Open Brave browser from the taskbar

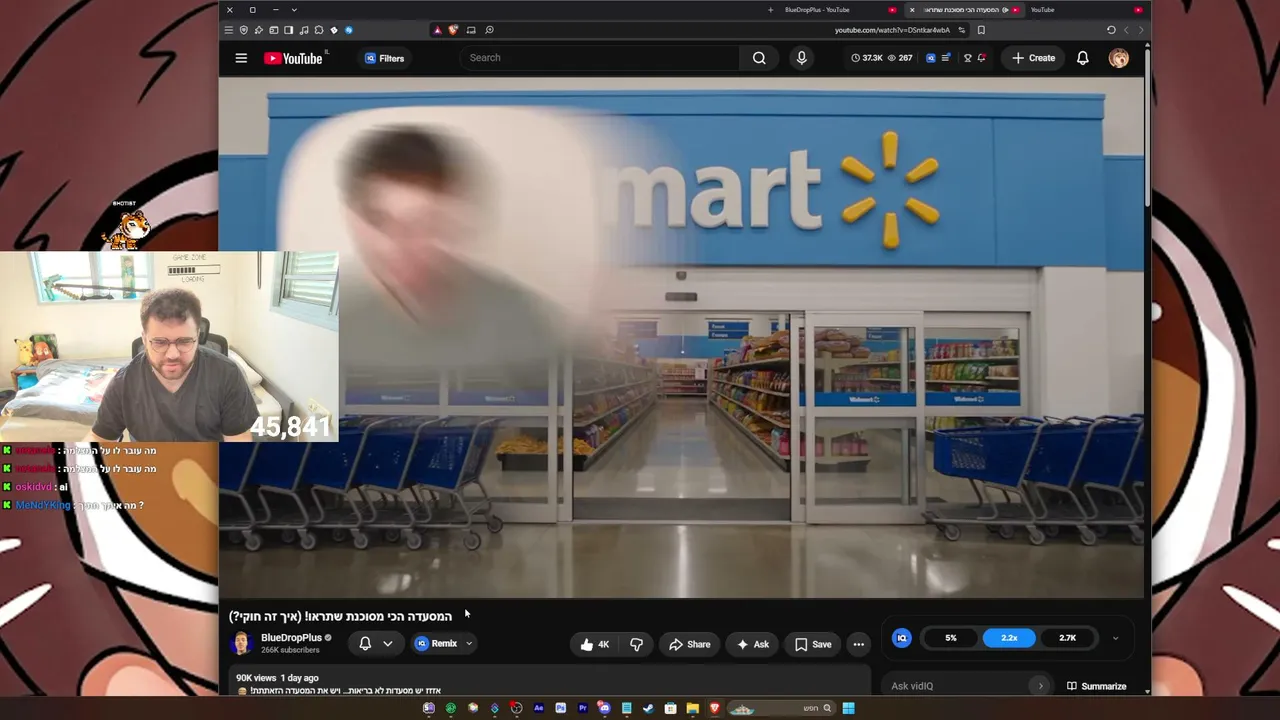click(714, 708)
